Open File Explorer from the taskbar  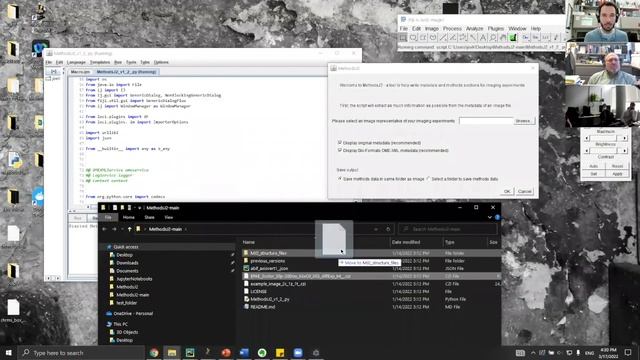pos(172,353)
